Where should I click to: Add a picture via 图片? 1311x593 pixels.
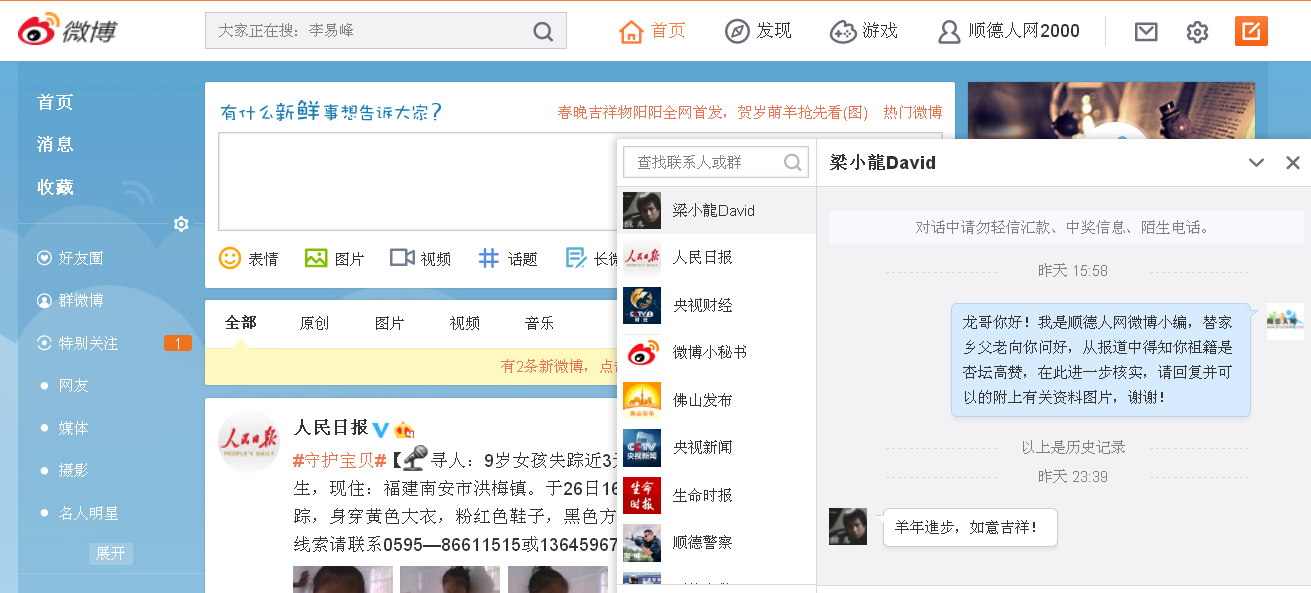(x=334, y=258)
